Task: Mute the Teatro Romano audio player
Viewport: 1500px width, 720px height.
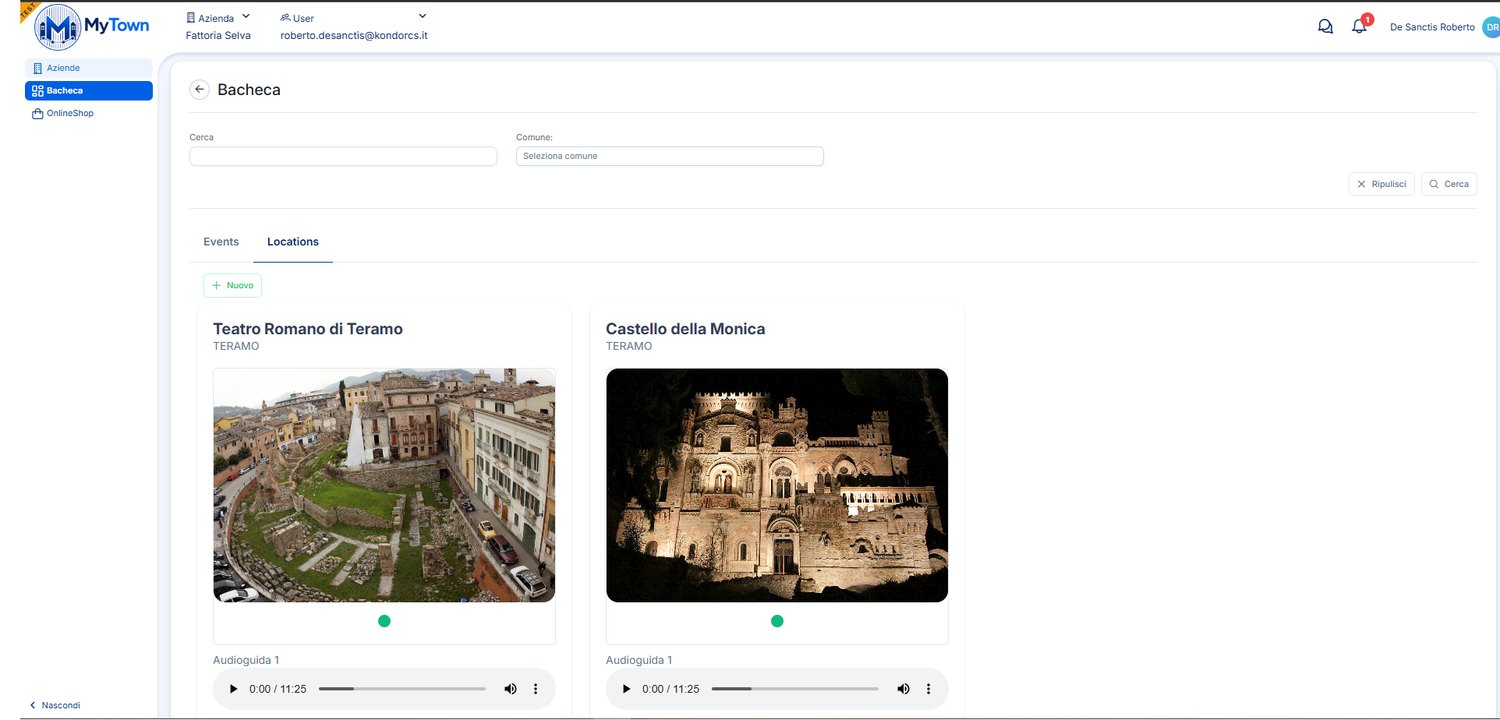Action: click(511, 689)
